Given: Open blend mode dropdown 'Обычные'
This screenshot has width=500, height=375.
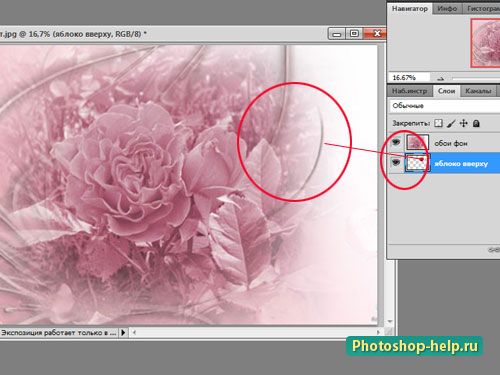Looking at the screenshot, I should tap(445, 106).
